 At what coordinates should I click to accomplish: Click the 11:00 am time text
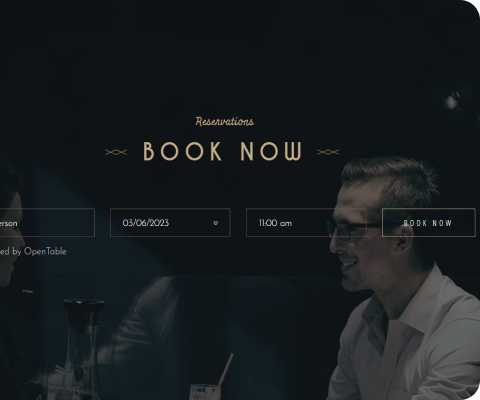pos(275,223)
